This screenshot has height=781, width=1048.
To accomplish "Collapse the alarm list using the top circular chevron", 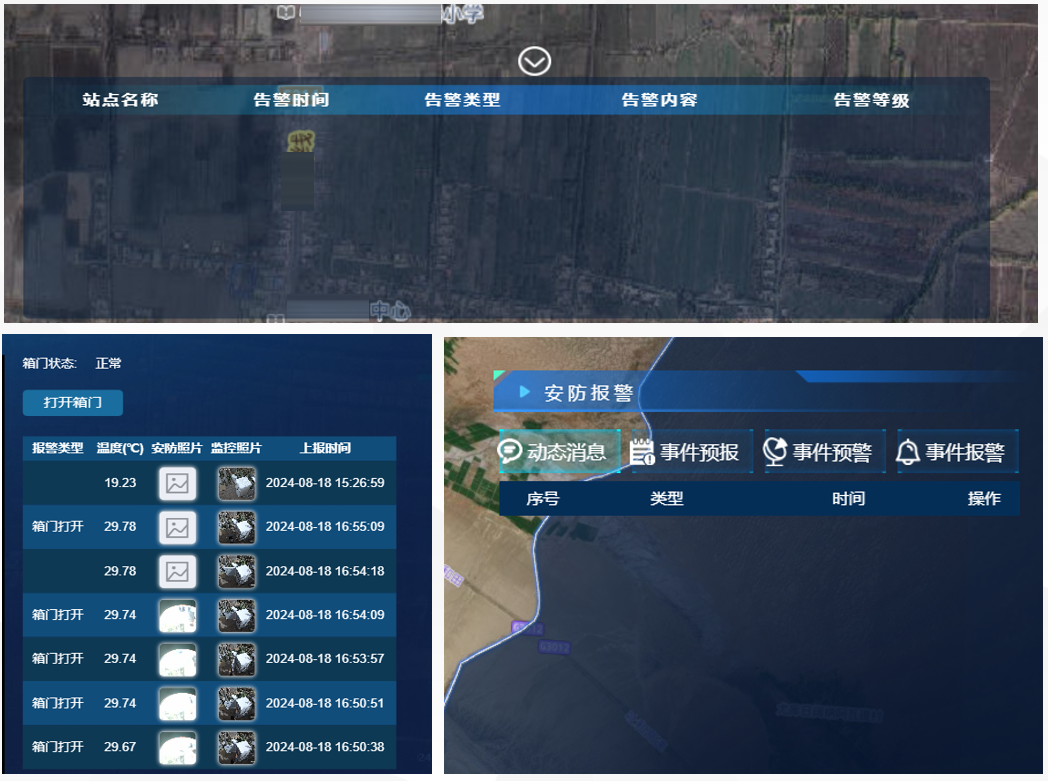I will pos(534,60).
